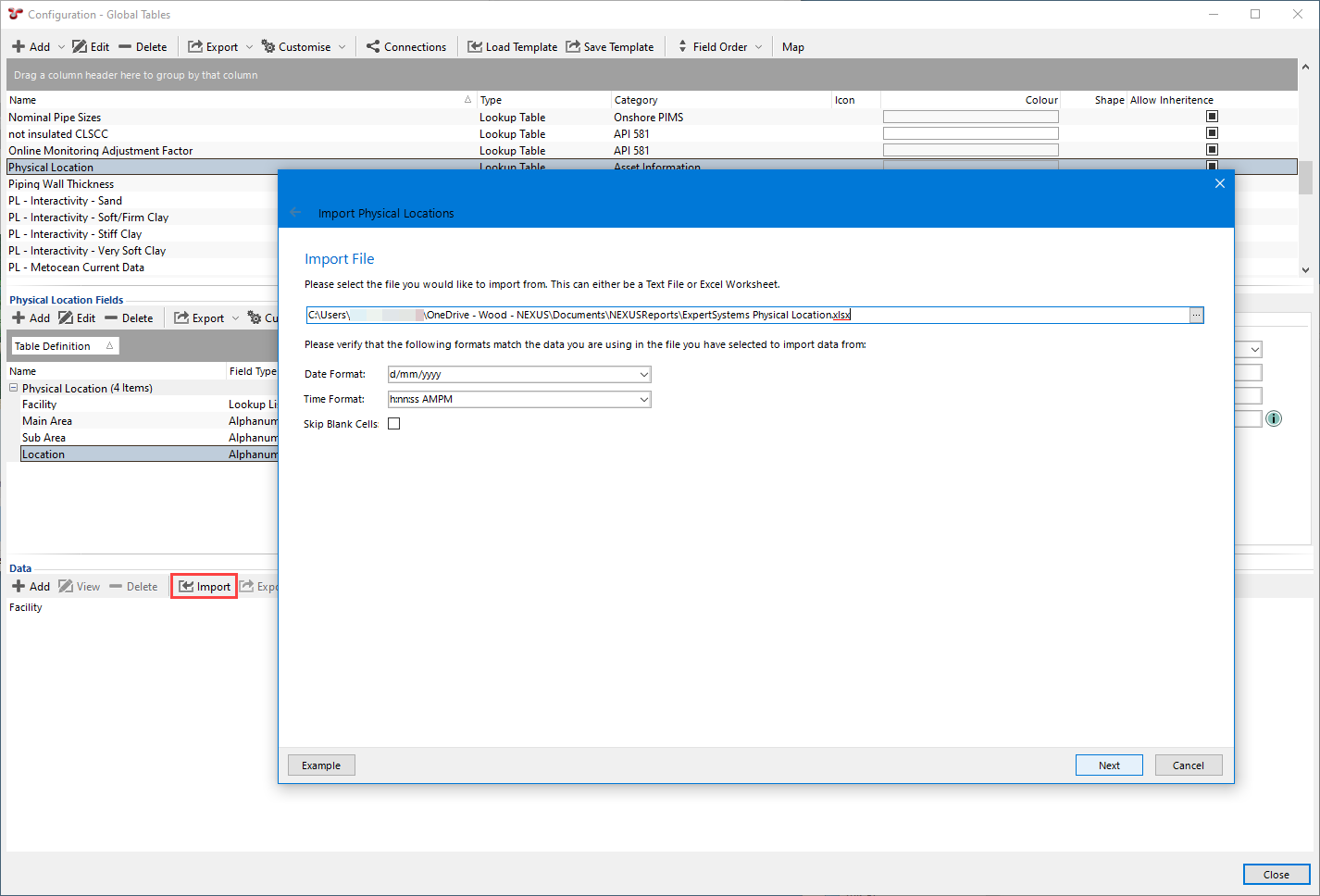Select the Main Area field row
This screenshot has width=1320, height=896.
pyautogui.click(x=149, y=421)
